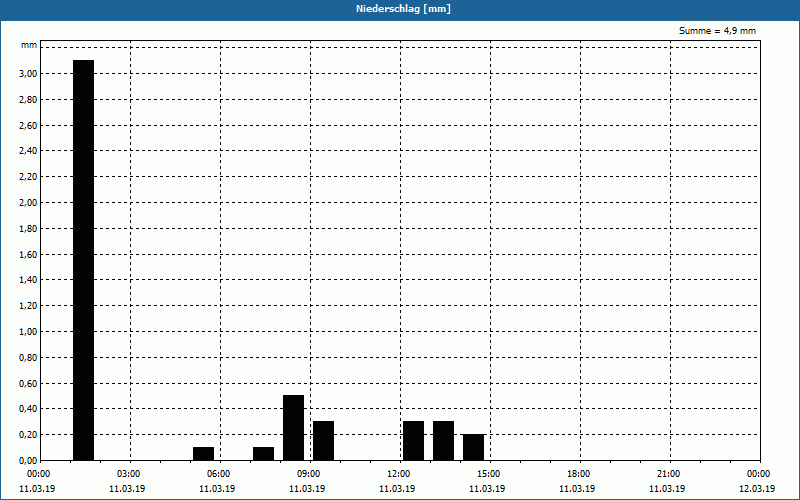
Task: Select the 11.03.19 date under 21:00
Action: tap(667, 489)
